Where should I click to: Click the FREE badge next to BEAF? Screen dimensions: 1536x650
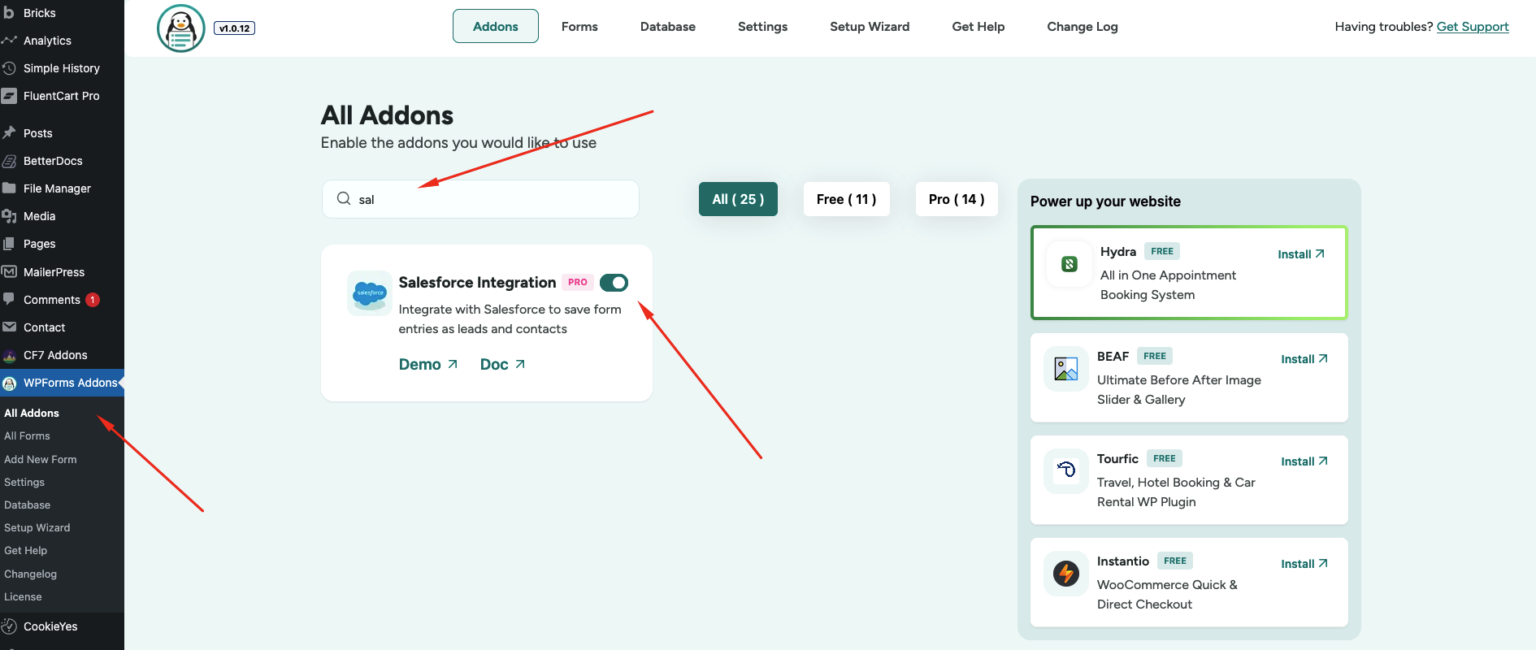(x=1154, y=356)
